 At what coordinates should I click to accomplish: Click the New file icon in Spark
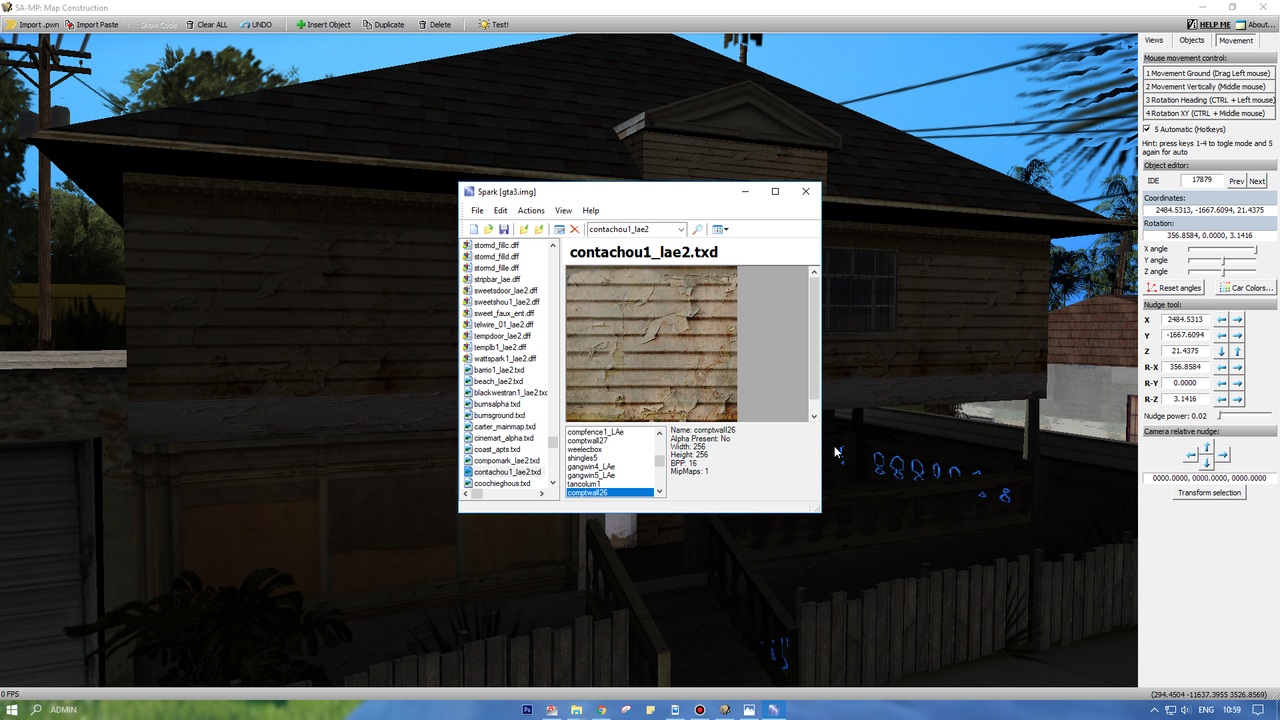[x=474, y=230]
